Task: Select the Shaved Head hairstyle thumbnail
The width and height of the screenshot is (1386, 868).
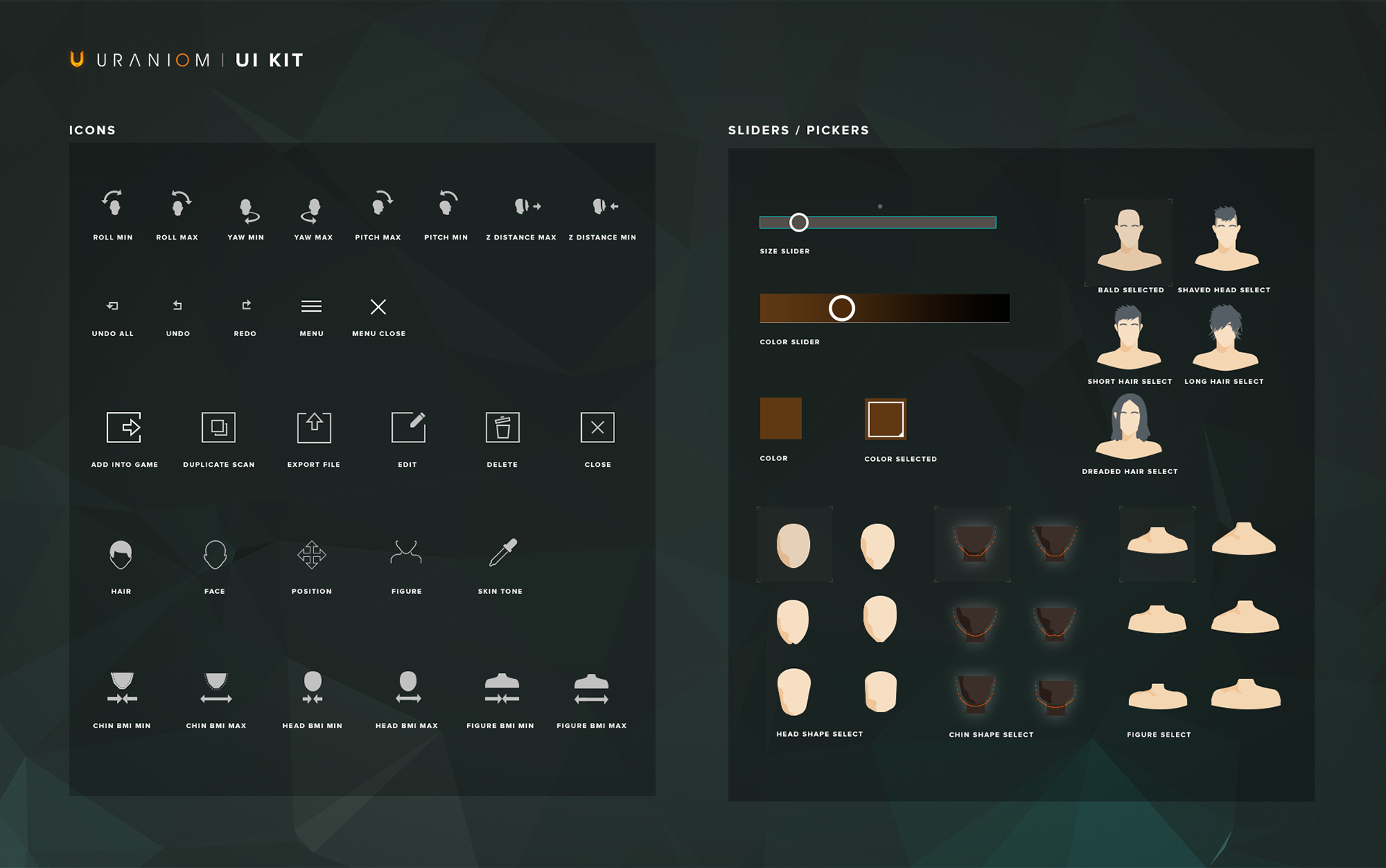Action: tap(1226, 239)
